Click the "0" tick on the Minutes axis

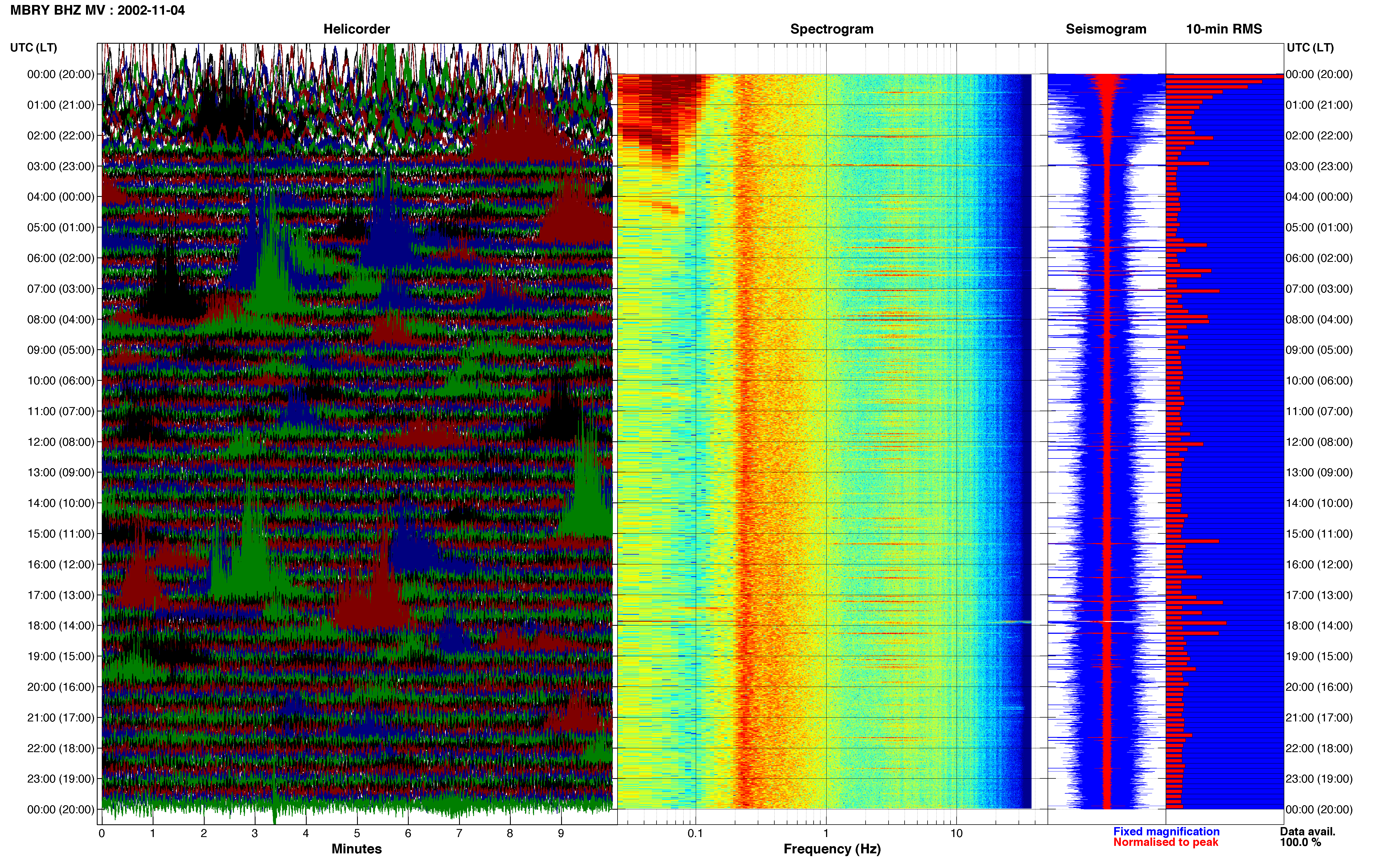[101, 833]
